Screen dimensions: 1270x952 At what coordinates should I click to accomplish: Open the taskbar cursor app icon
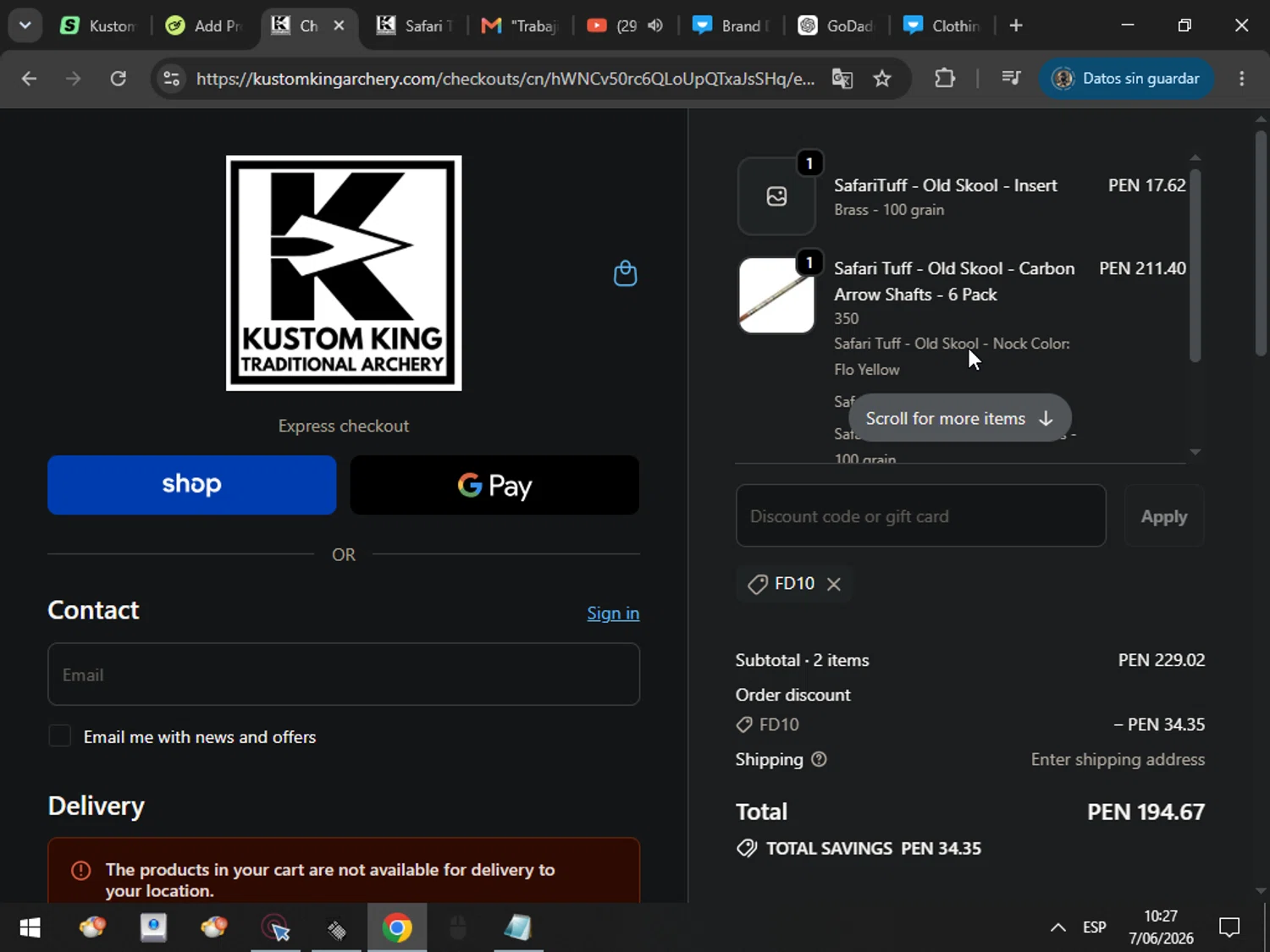pos(276,927)
